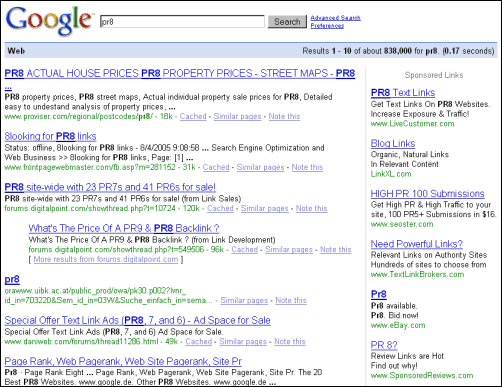The width and height of the screenshot is (502, 387).
Task: Open Cached link for showthread t=10724 result
Action: (x=220, y=208)
